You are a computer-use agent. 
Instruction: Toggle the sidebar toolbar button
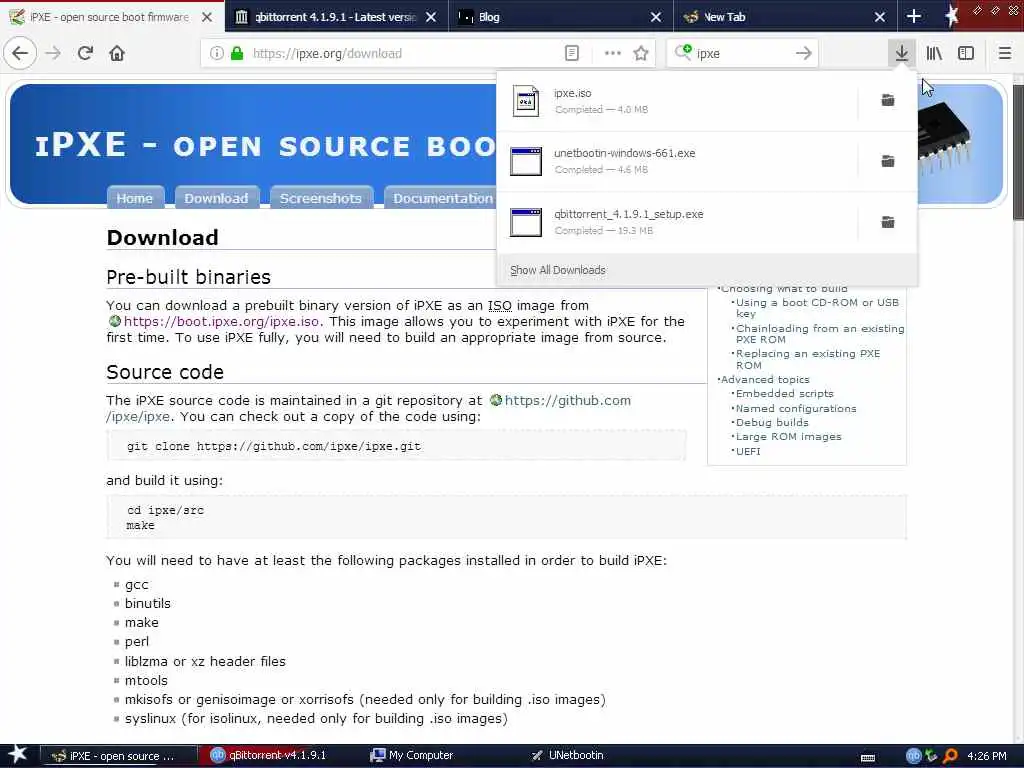(x=966, y=54)
